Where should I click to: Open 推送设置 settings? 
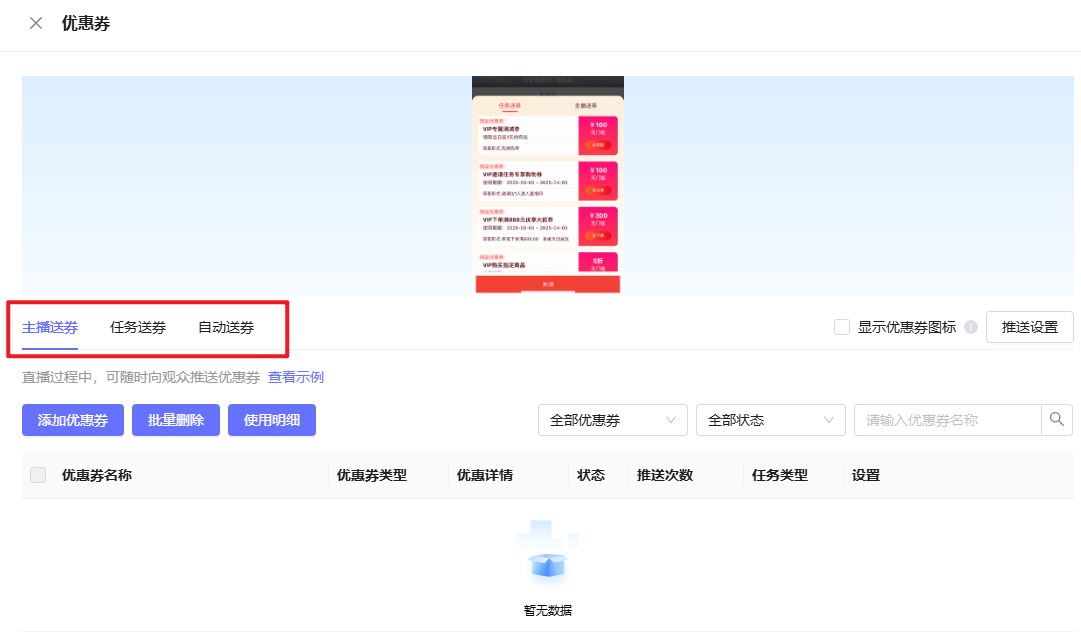tap(1029, 327)
